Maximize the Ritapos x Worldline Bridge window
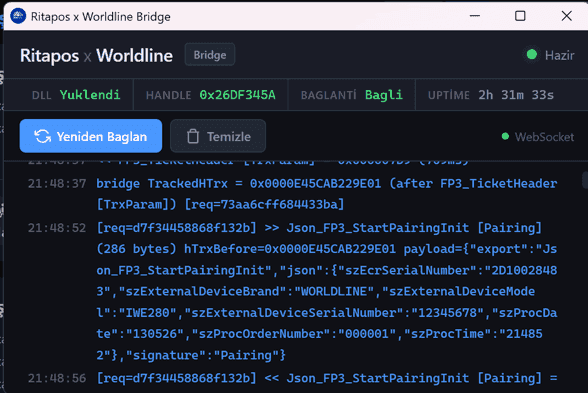588x393 pixels. point(520,16)
